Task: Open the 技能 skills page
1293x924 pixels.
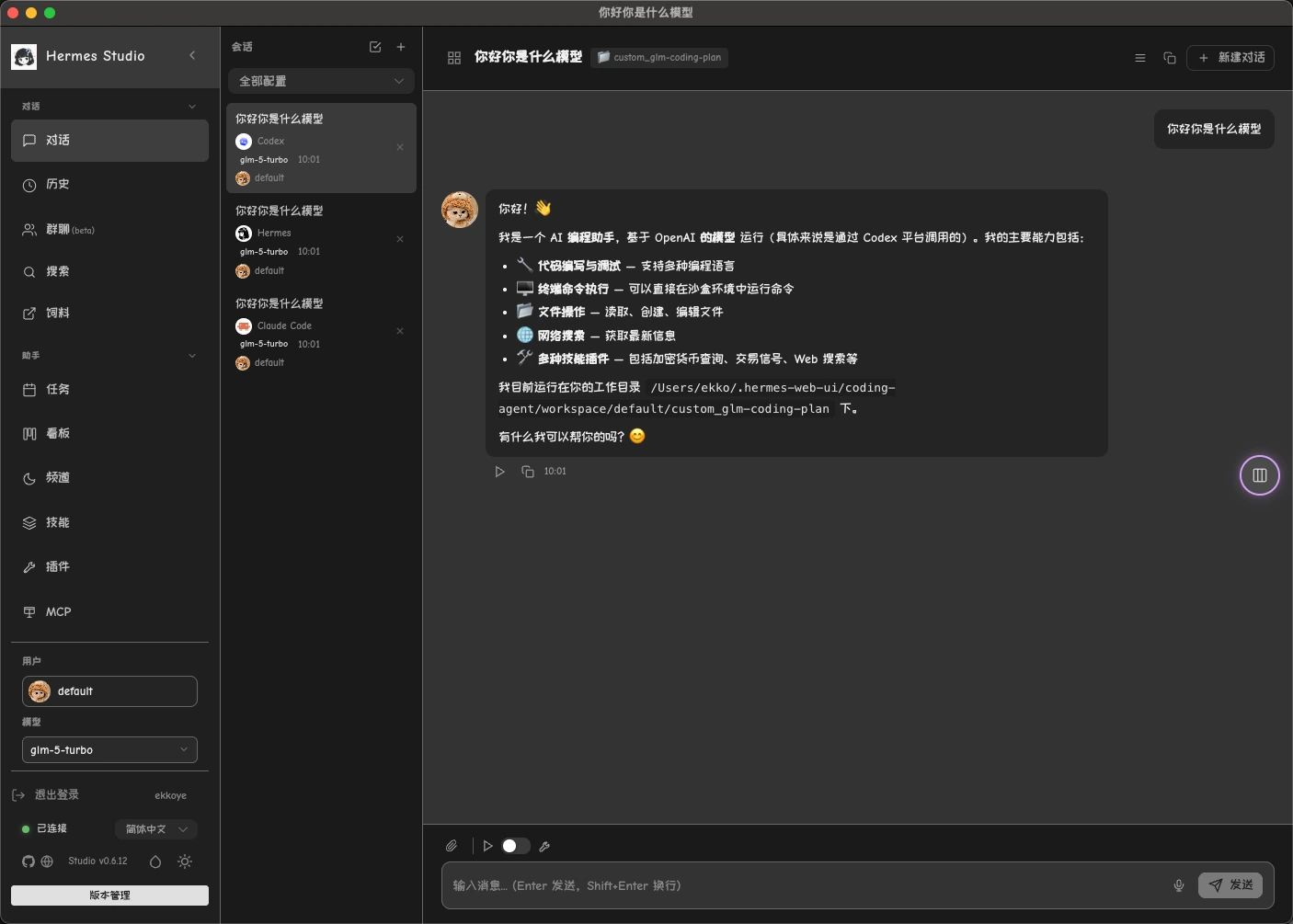Action: [109, 523]
